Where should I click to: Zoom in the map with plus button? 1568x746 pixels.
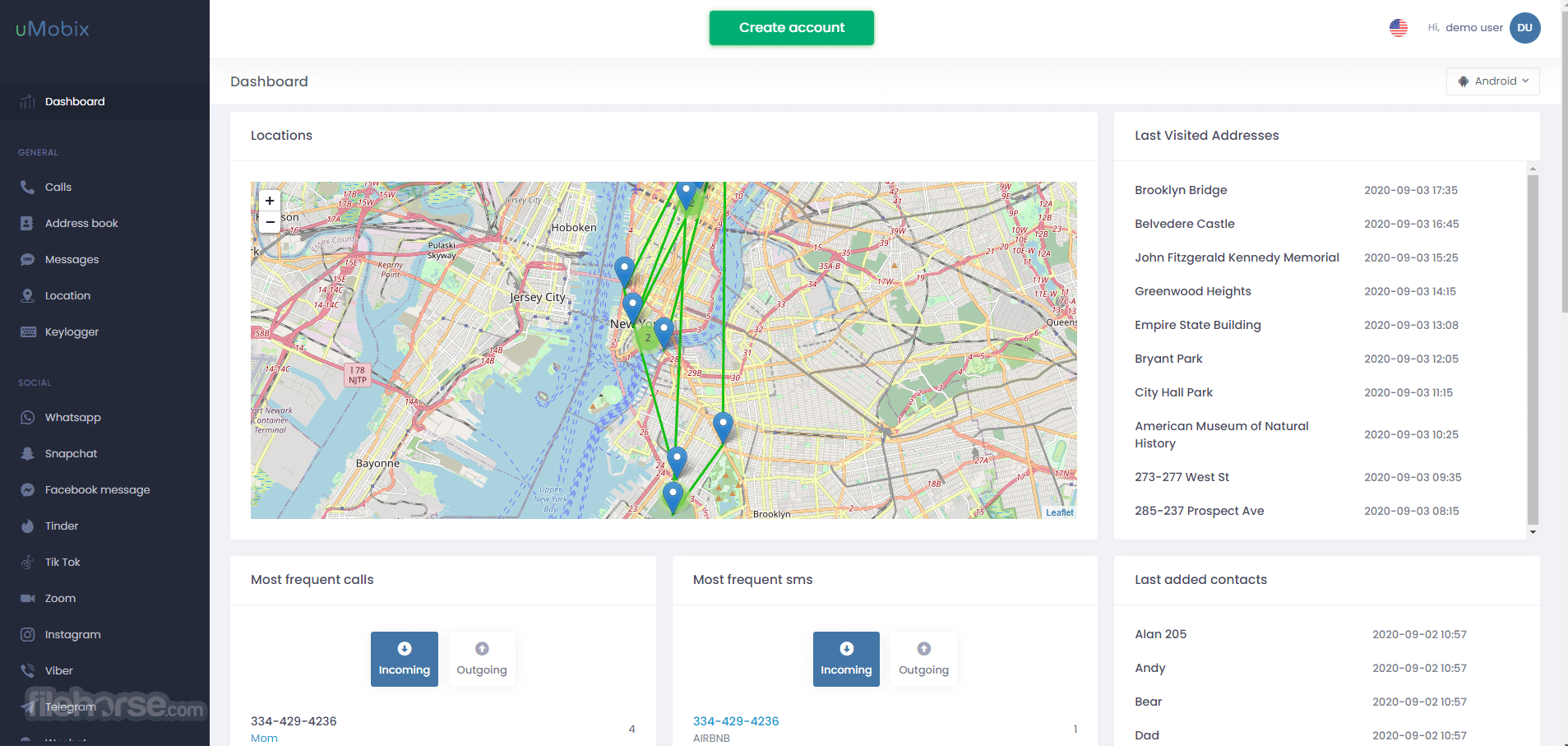pos(270,201)
